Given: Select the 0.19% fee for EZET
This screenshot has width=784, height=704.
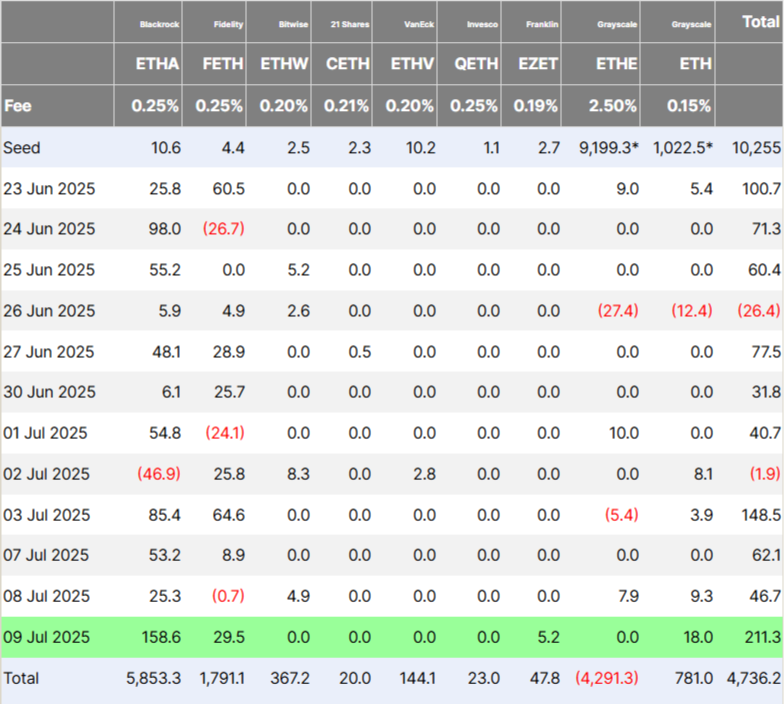Looking at the screenshot, I should (x=536, y=106).
